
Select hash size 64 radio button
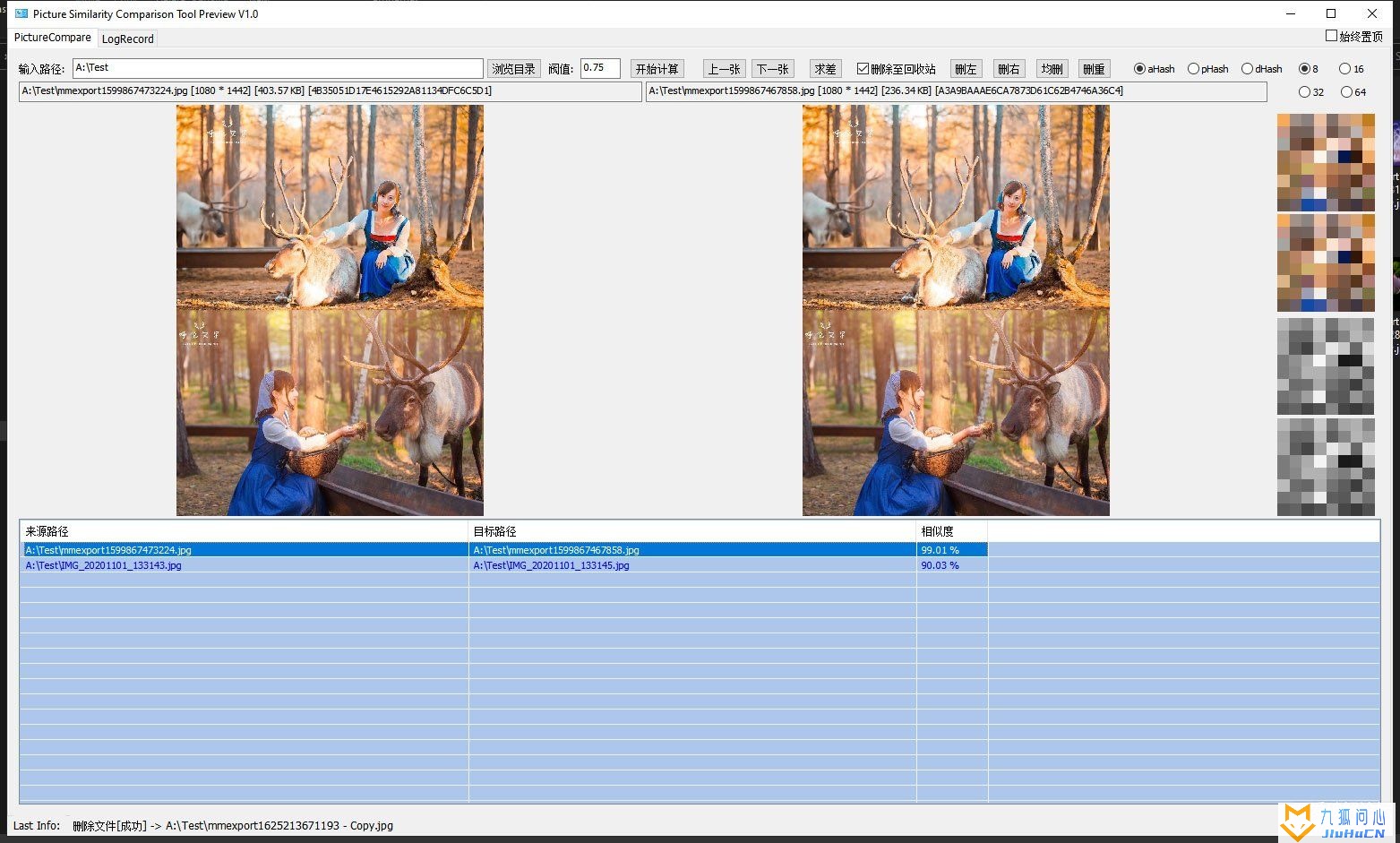pyautogui.click(x=1353, y=92)
